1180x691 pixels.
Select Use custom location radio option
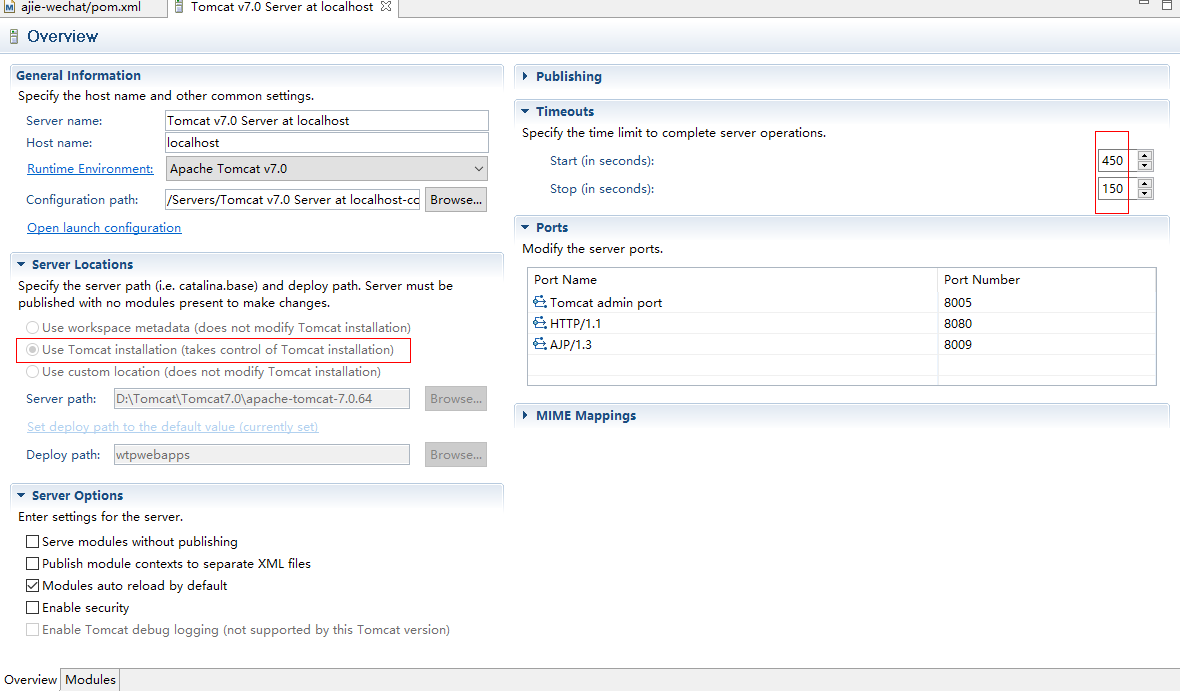[x=32, y=371]
